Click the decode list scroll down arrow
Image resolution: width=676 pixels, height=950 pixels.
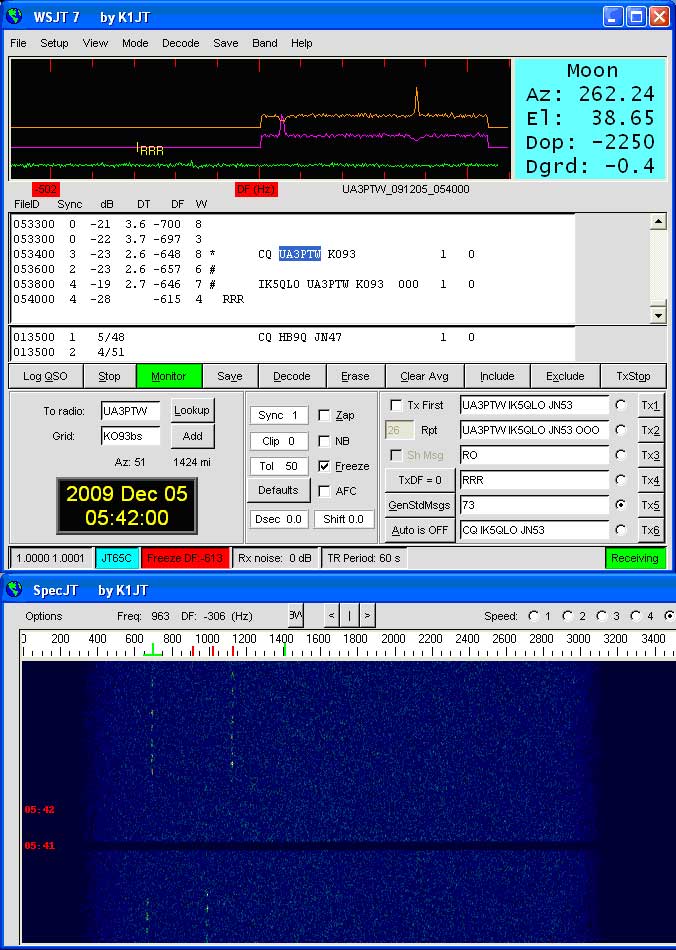[658, 314]
